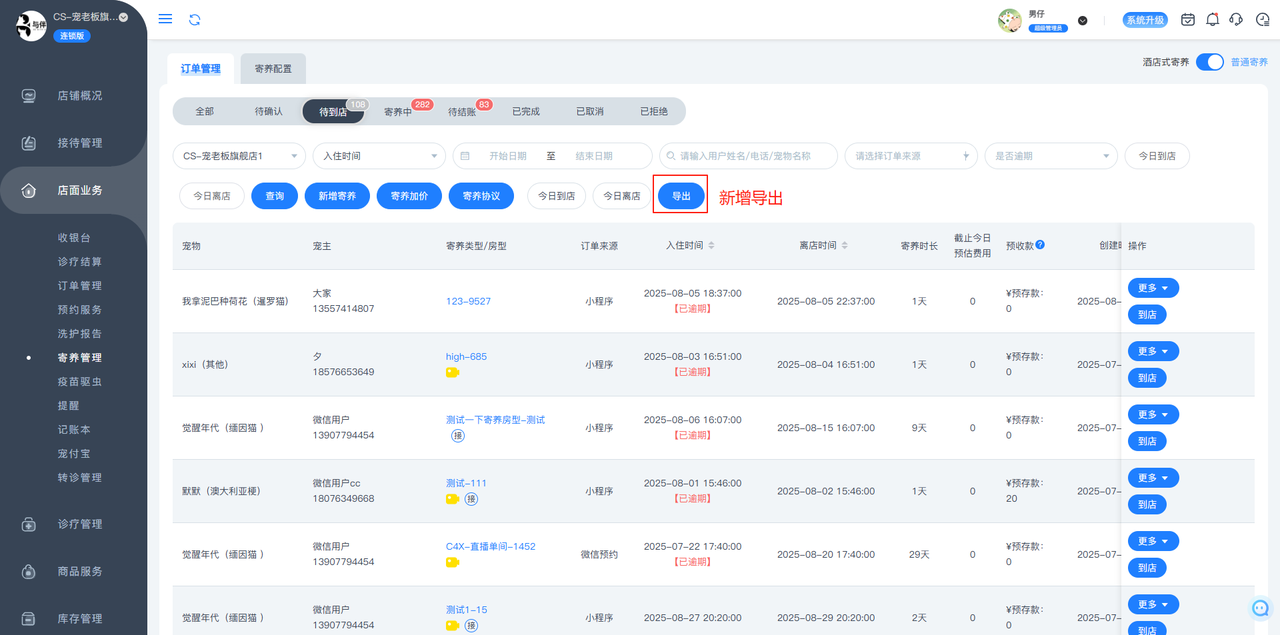The height and width of the screenshot is (635, 1280).
Task: Open 更多 dropdown for 我拿泥巴种荷花 row
Action: pos(1153,288)
